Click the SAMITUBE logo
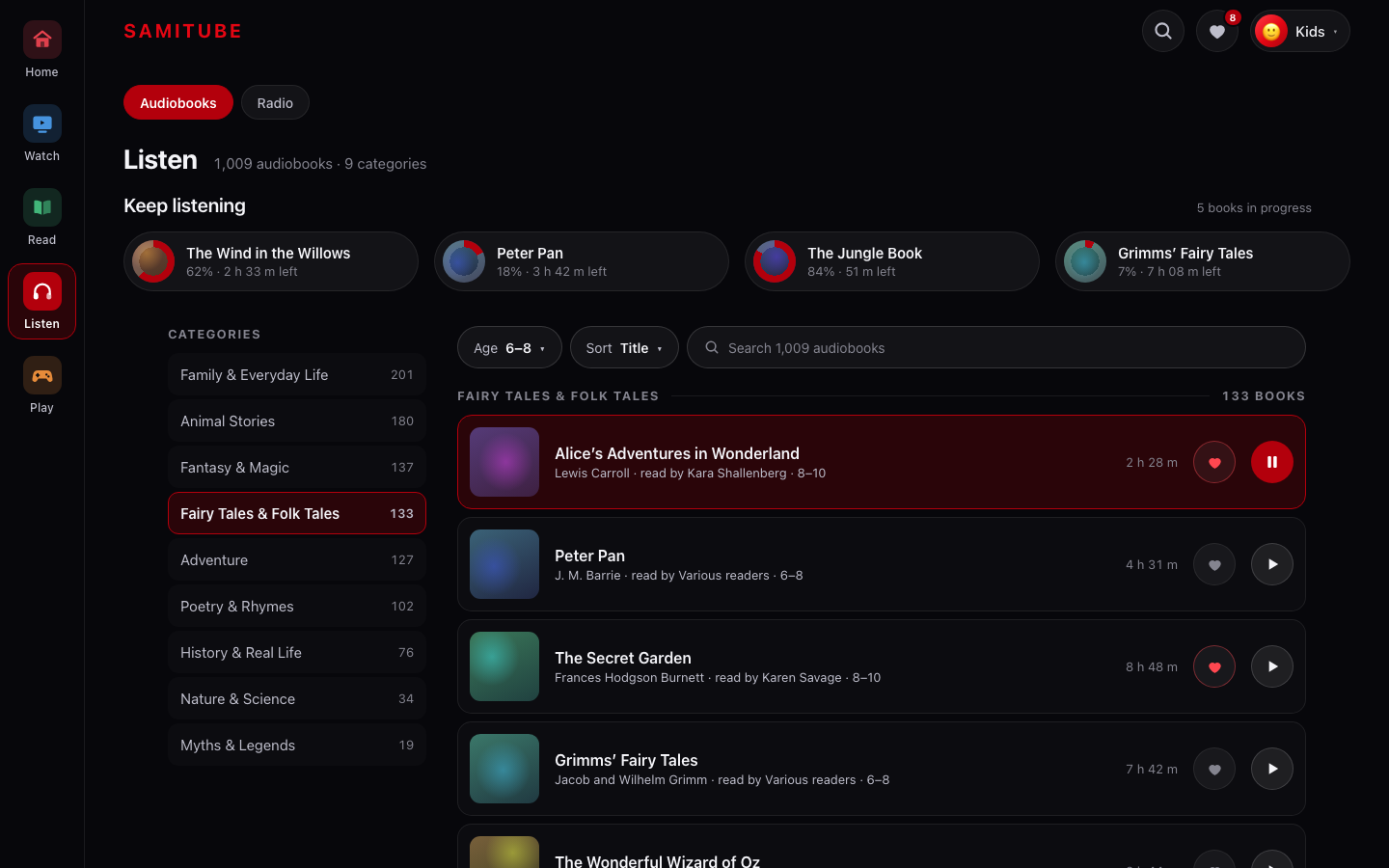The image size is (1389, 868). tap(183, 31)
